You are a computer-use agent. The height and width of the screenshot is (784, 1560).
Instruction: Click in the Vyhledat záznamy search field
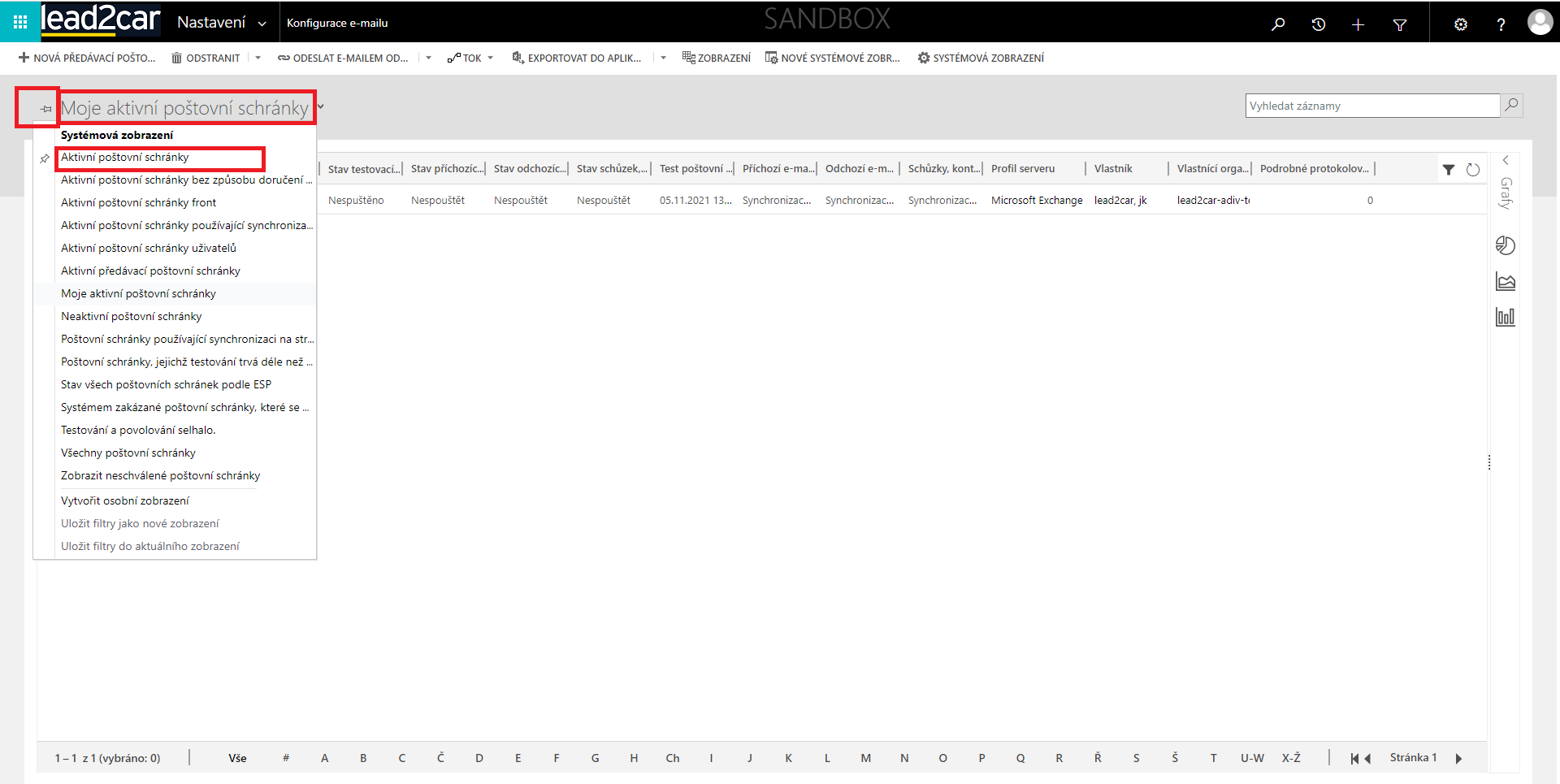pyautogui.click(x=1371, y=106)
